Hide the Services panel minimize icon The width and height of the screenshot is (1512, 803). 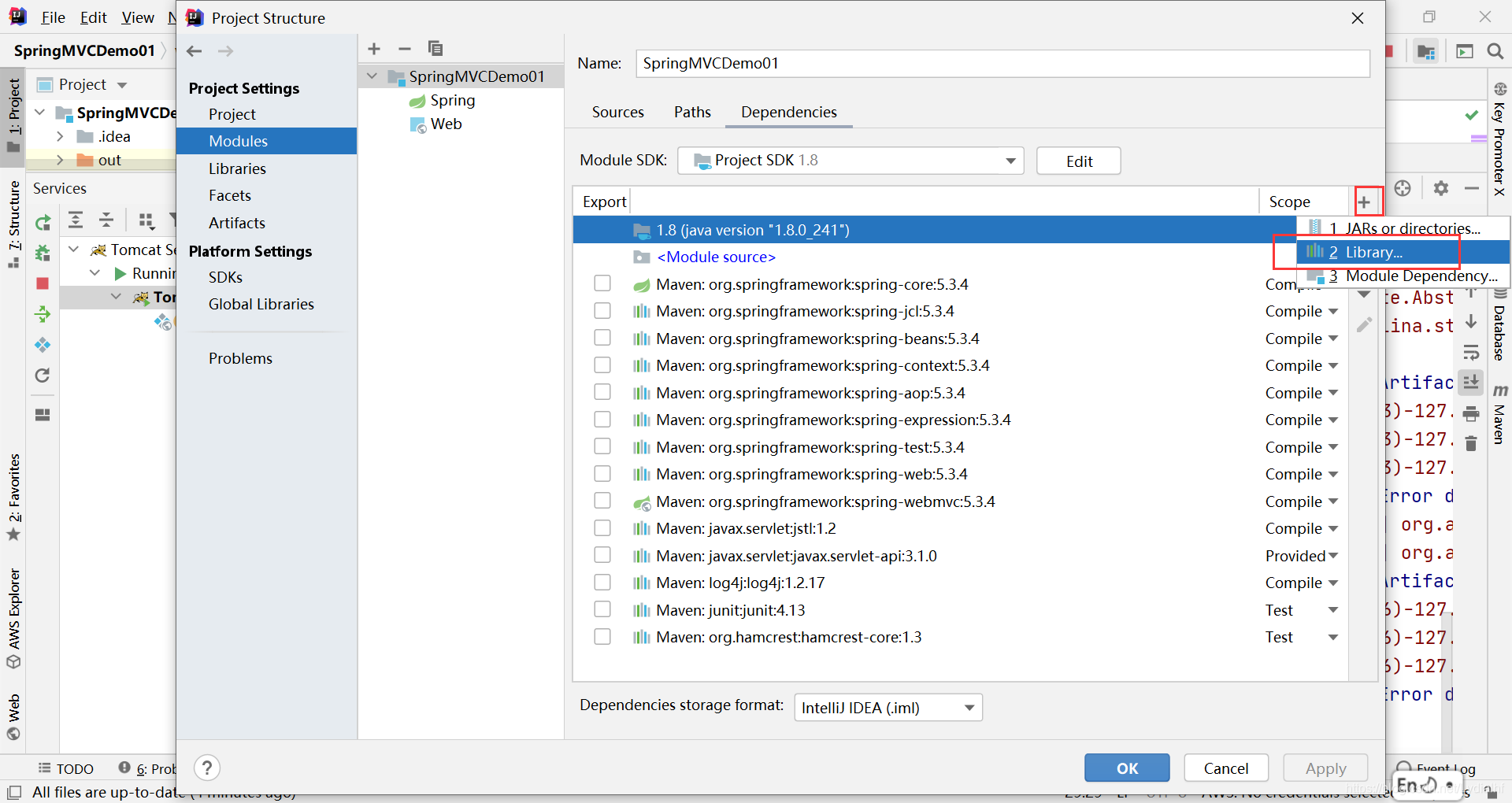1471,188
